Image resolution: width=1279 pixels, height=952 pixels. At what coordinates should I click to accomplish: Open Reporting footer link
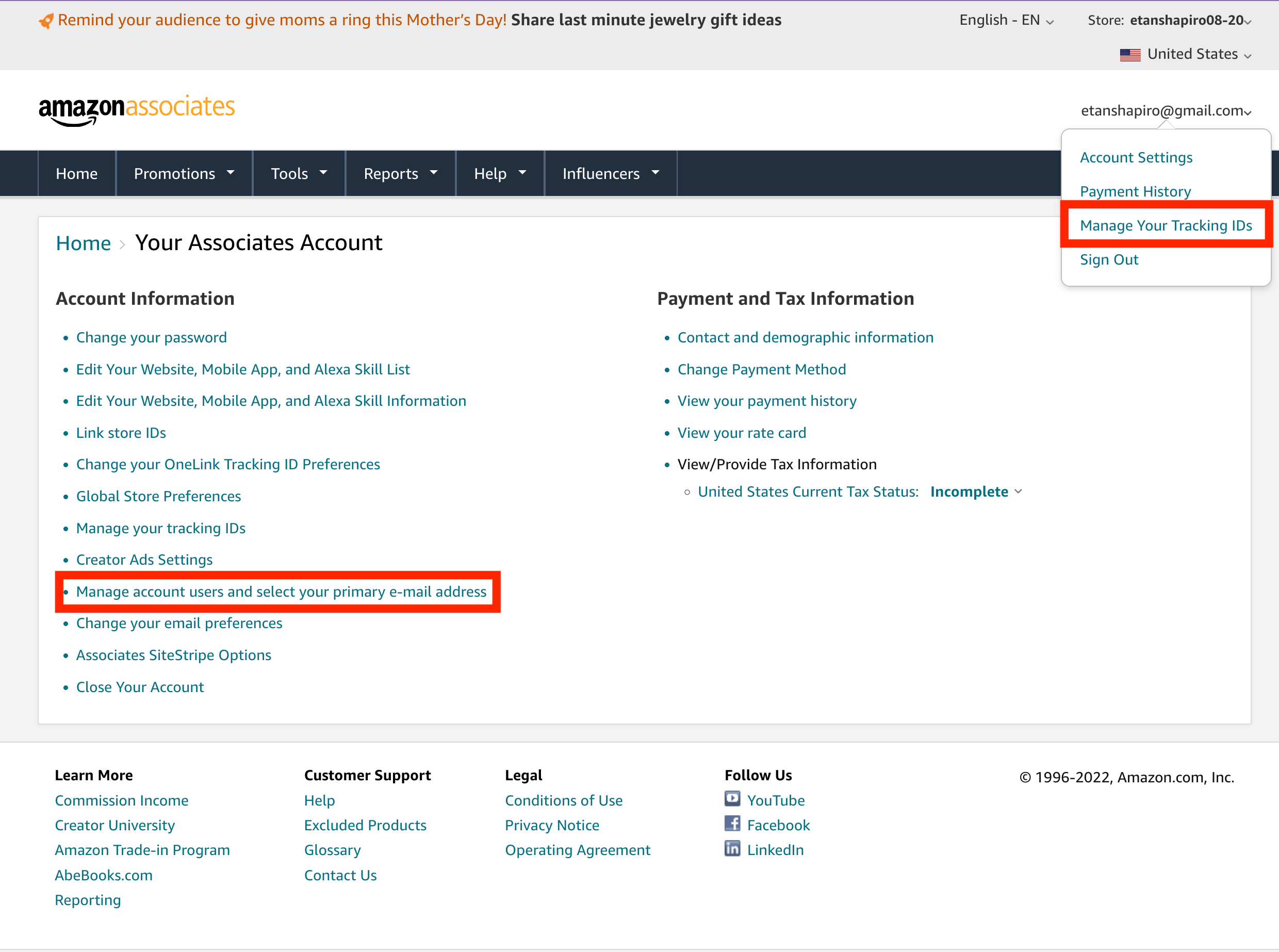(x=88, y=900)
